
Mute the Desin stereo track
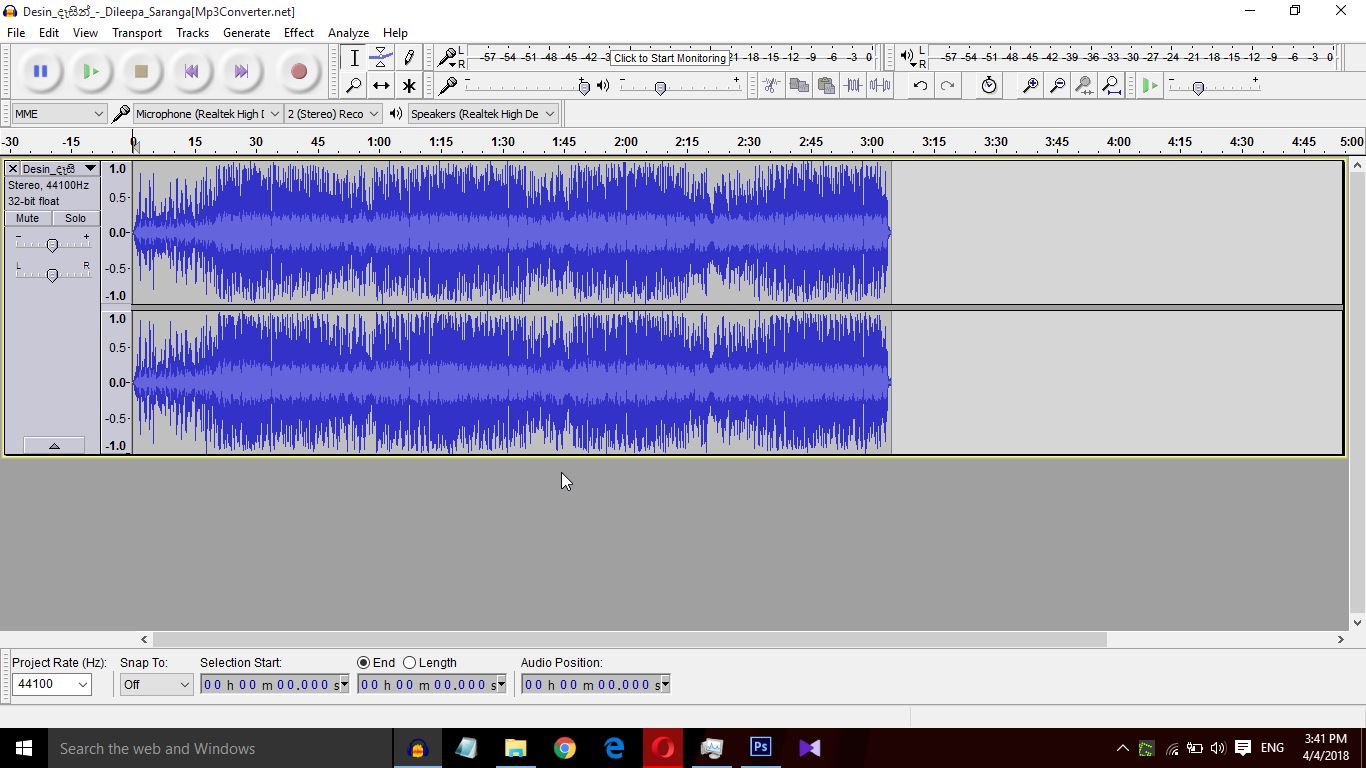click(27, 218)
